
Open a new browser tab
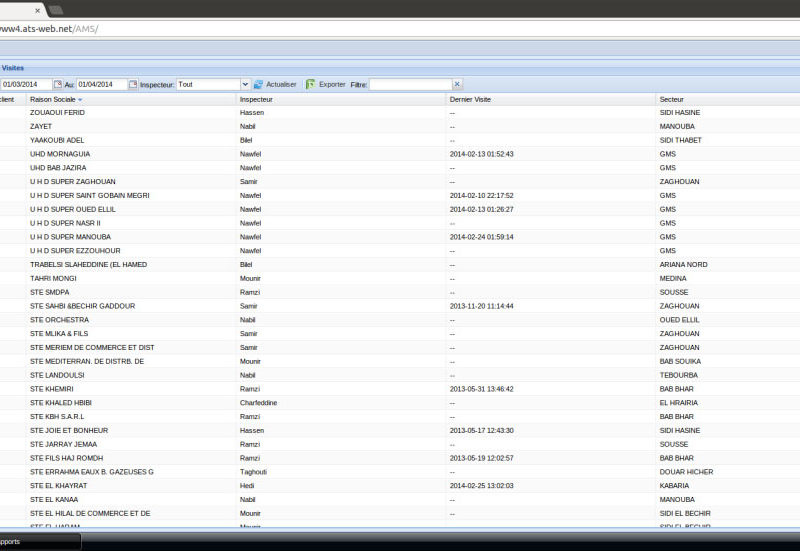(x=56, y=9)
